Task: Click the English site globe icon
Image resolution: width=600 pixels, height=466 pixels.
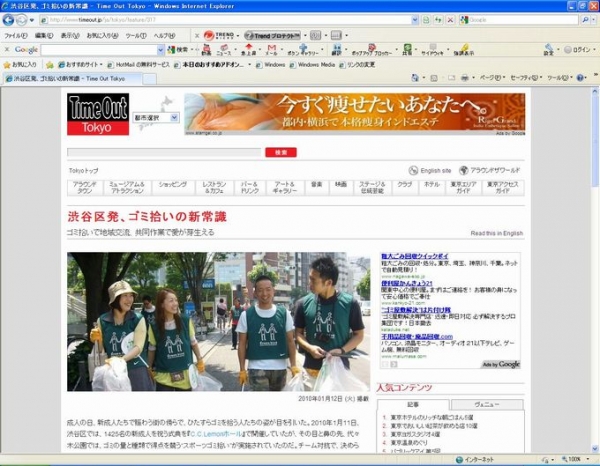Action: coord(413,170)
